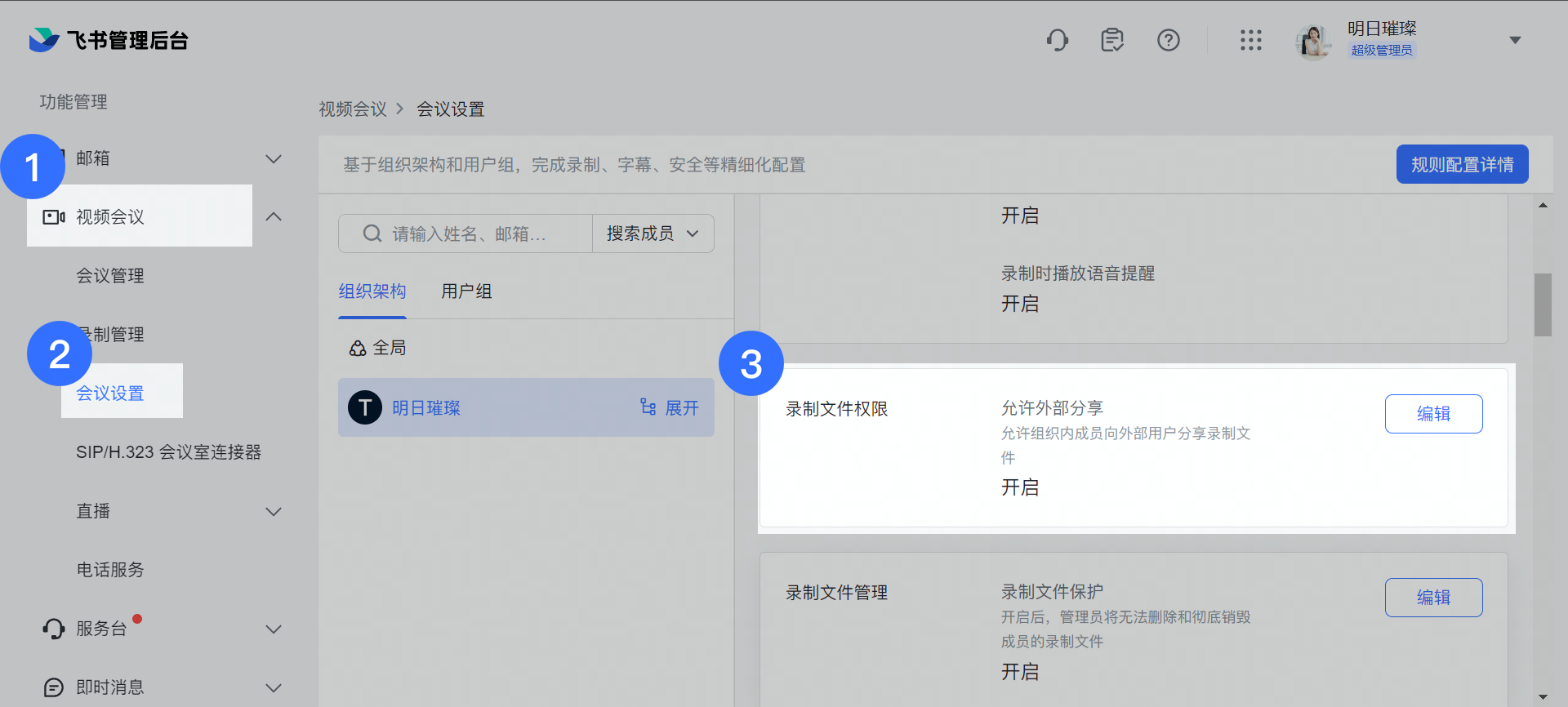1568x707 pixels.
Task: Select the 明日璀璨 organization row
Action: pyautogui.click(x=526, y=407)
